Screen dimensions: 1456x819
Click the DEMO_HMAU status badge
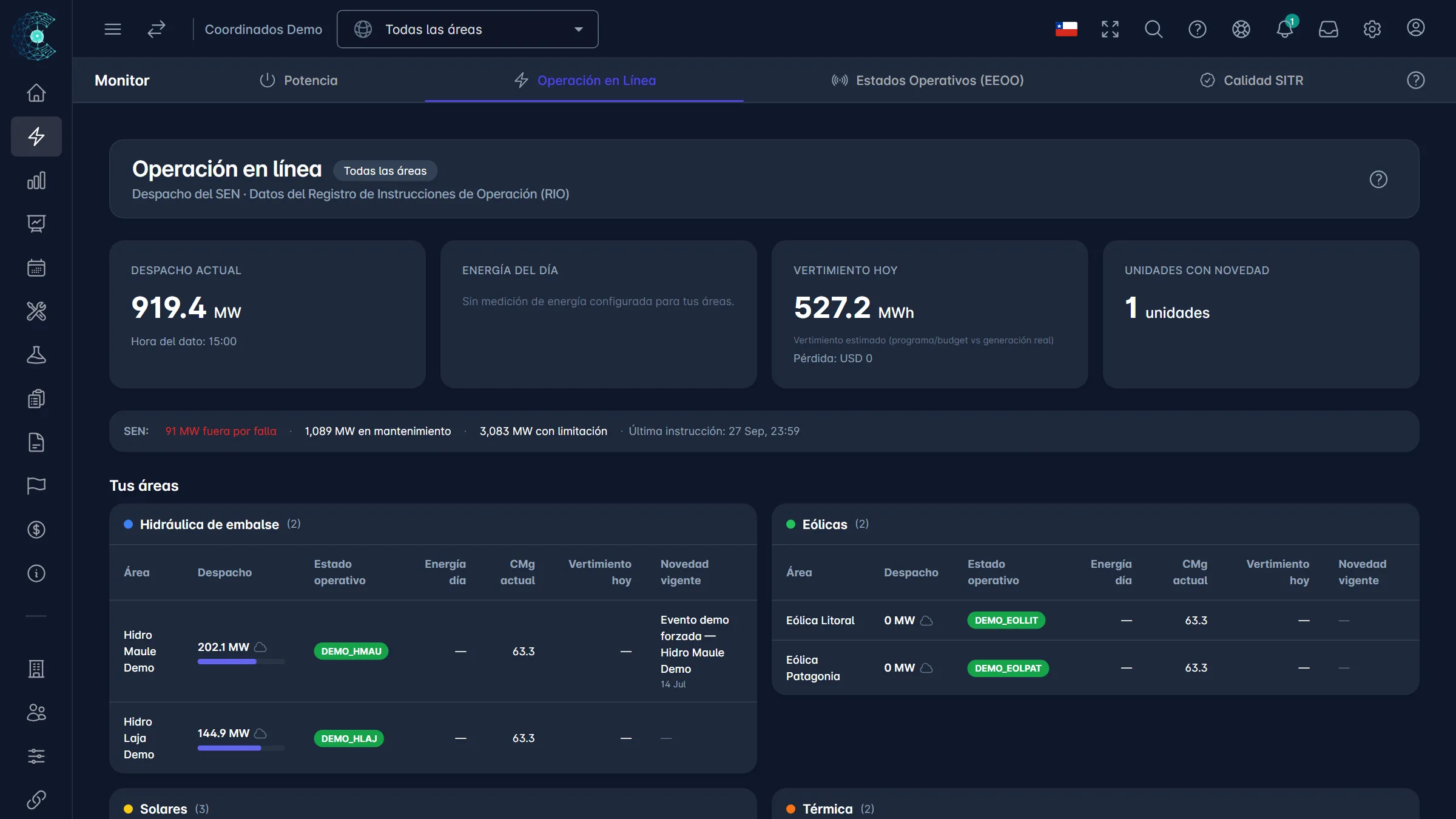coord(351,652)
